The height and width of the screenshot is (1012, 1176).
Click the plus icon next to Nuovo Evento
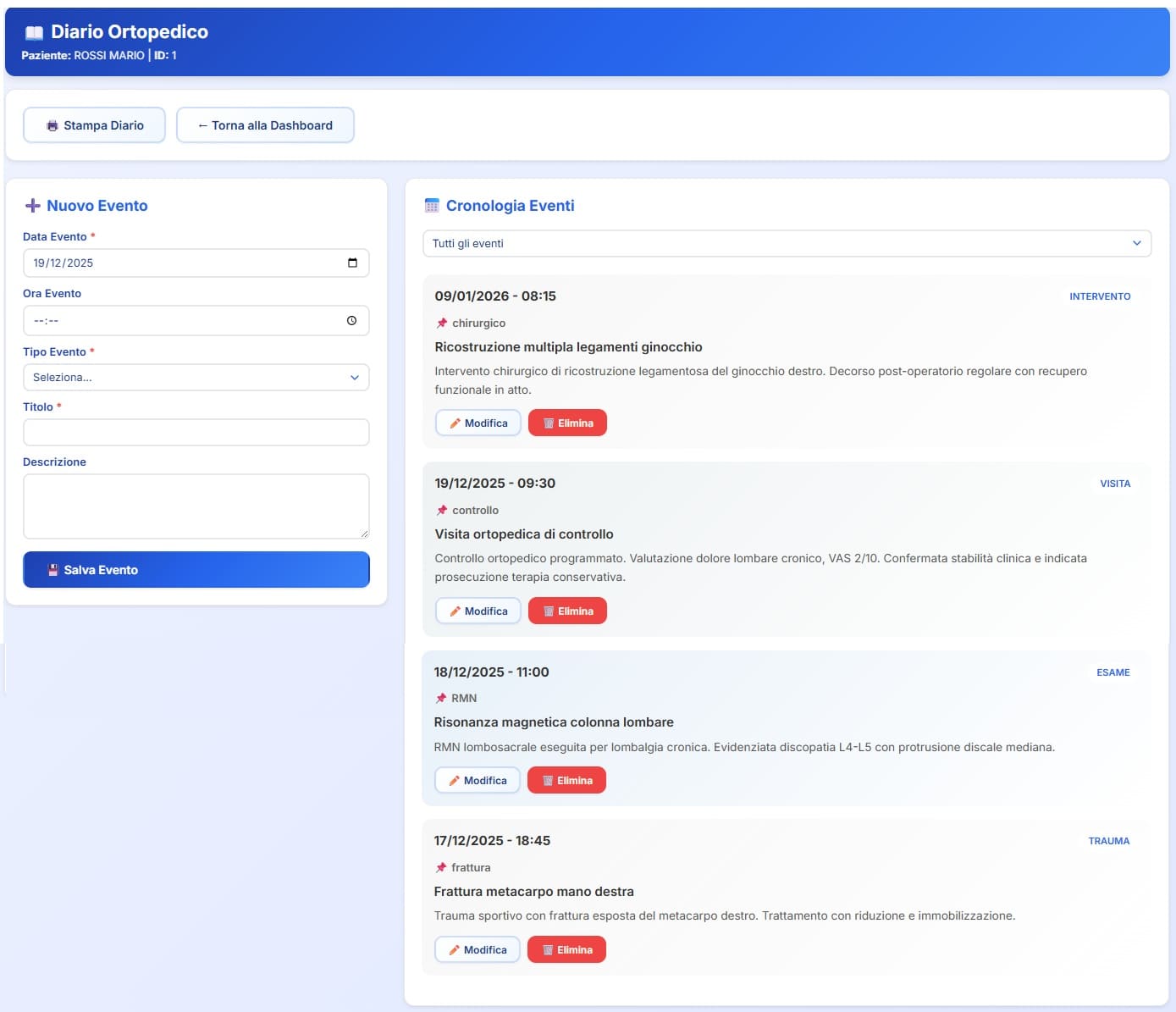pos(33,206)
